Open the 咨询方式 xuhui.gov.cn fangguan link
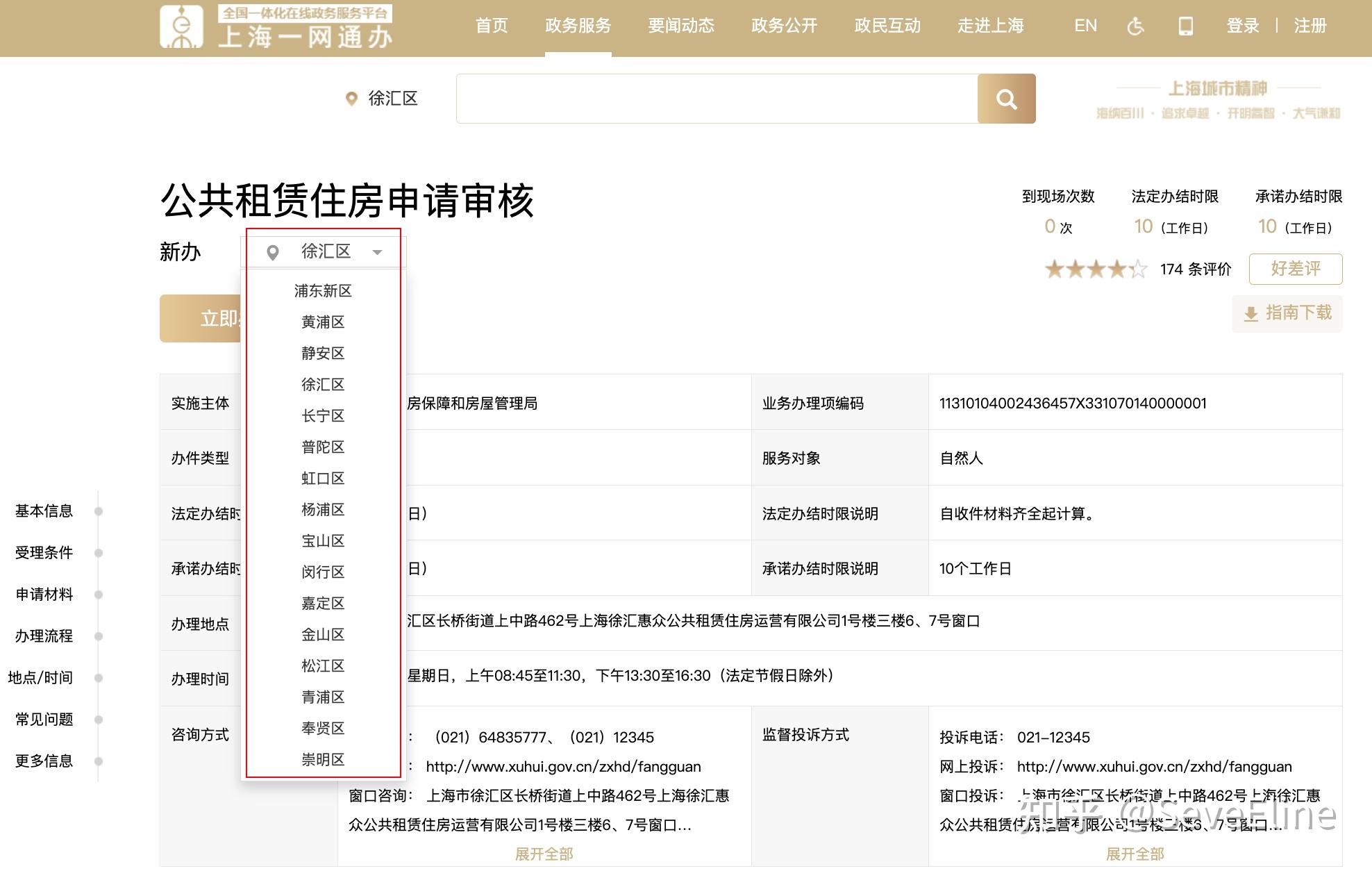The height and width of the screenshot is (871, 1372). click(563, 766)
